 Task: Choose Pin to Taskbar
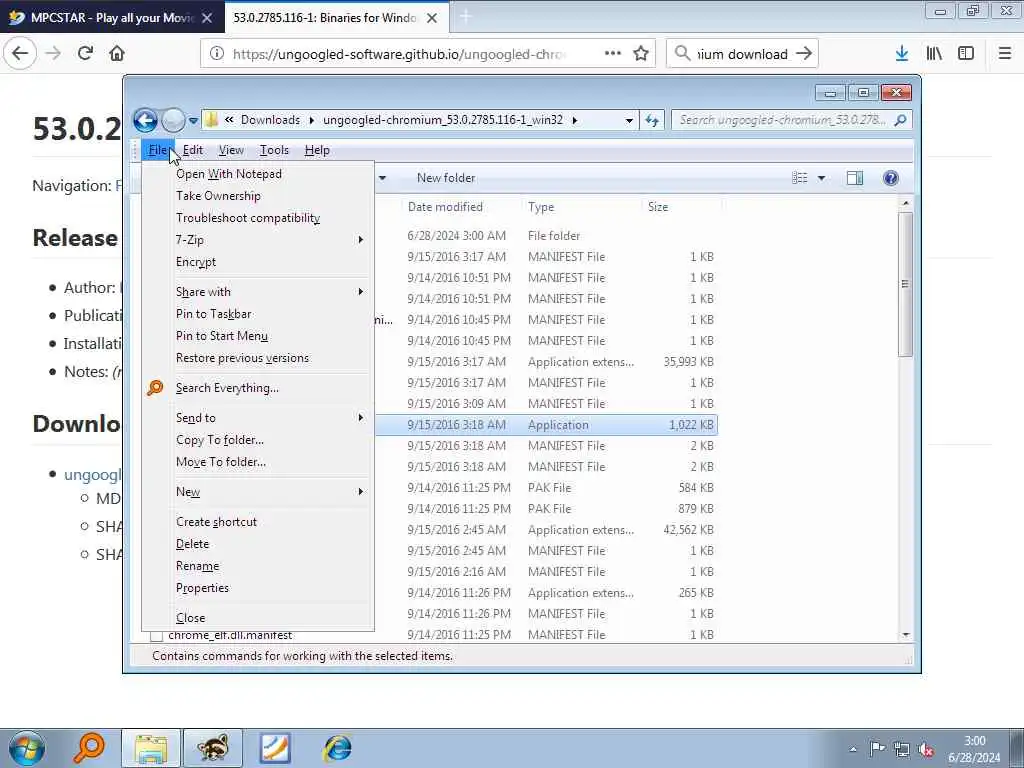tap(214, 314)
